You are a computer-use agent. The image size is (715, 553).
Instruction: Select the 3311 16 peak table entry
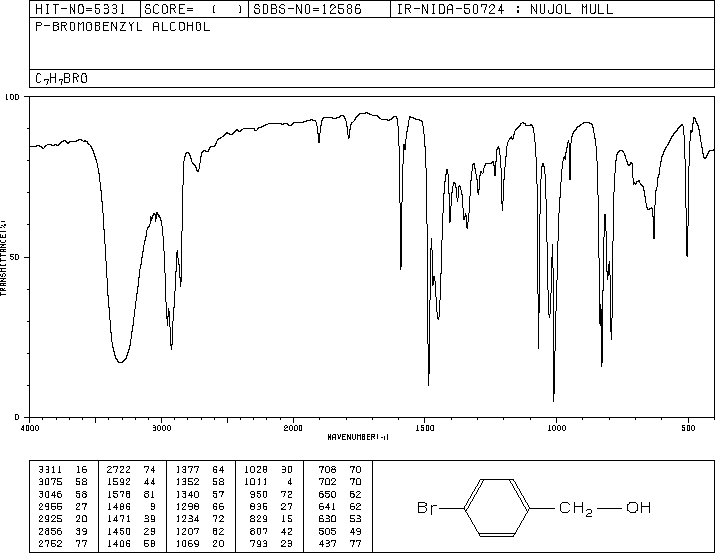(63, 470)
